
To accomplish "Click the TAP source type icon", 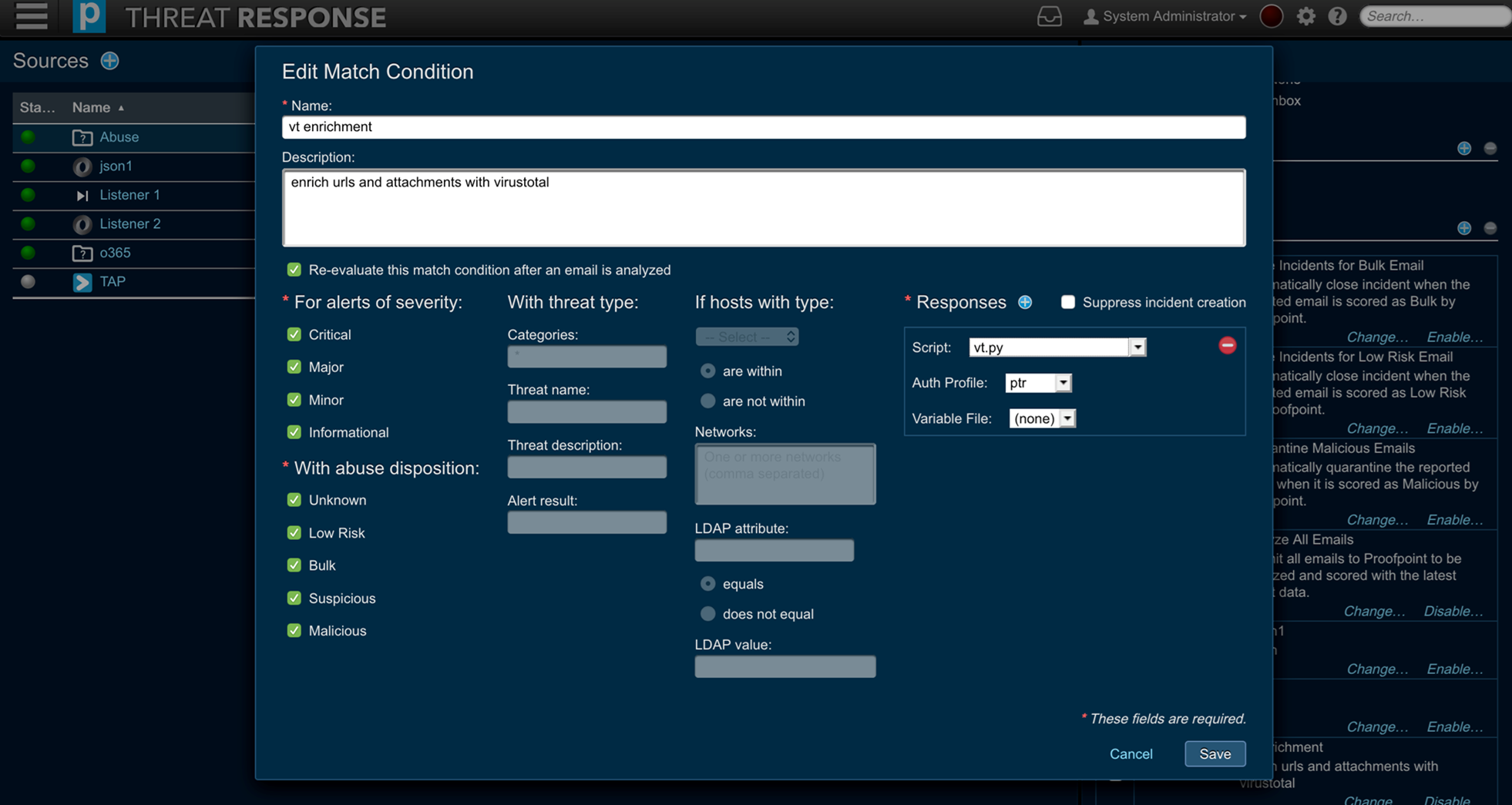I will pyautogui.click(x=82, y=282).
